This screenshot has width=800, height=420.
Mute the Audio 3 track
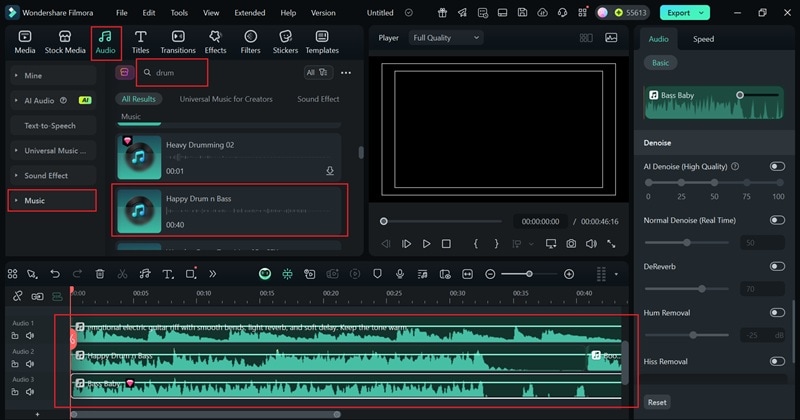coord(30,392)
